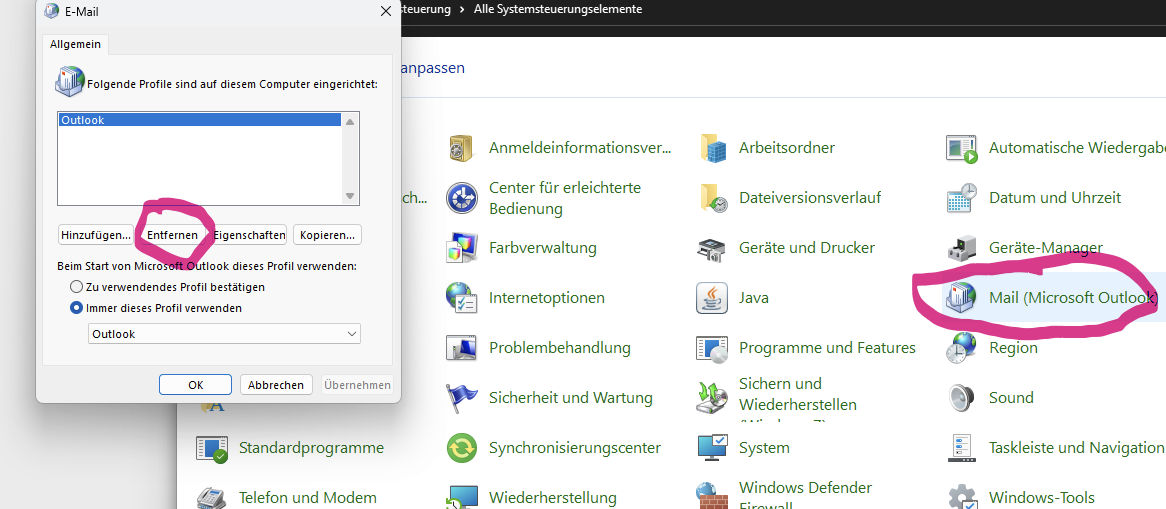Open Synchronisierungscenter link text
Image resolution: width=1166 pixels, height=509 pixels.
pos(575,448)
